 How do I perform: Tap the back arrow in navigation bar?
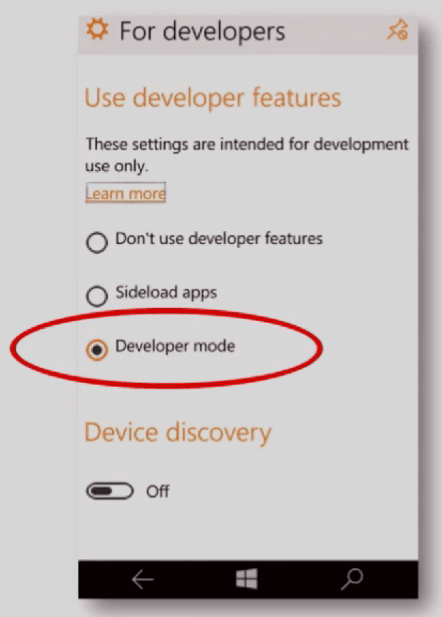(142, 580)
